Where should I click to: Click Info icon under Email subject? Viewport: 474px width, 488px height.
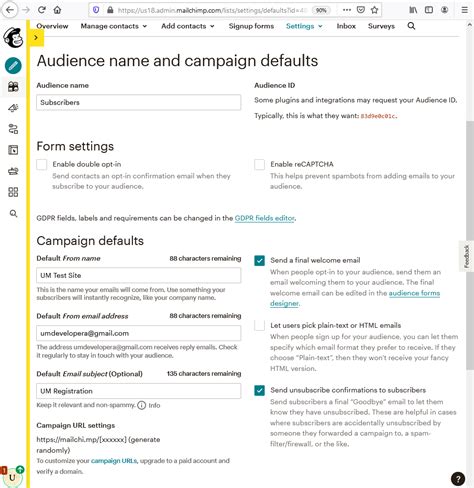142,405
